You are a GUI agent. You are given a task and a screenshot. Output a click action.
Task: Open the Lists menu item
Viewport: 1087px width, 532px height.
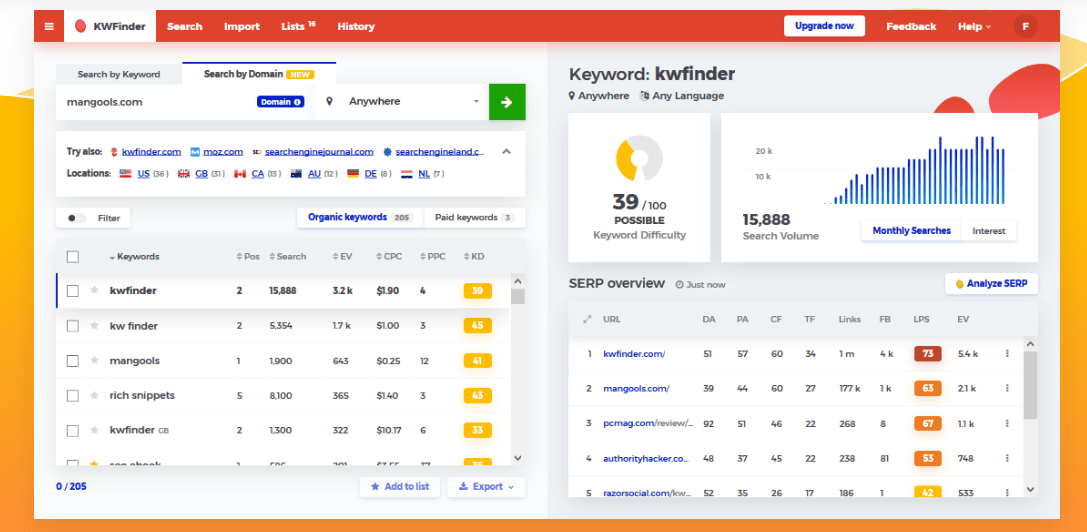(x=298, y=26)
